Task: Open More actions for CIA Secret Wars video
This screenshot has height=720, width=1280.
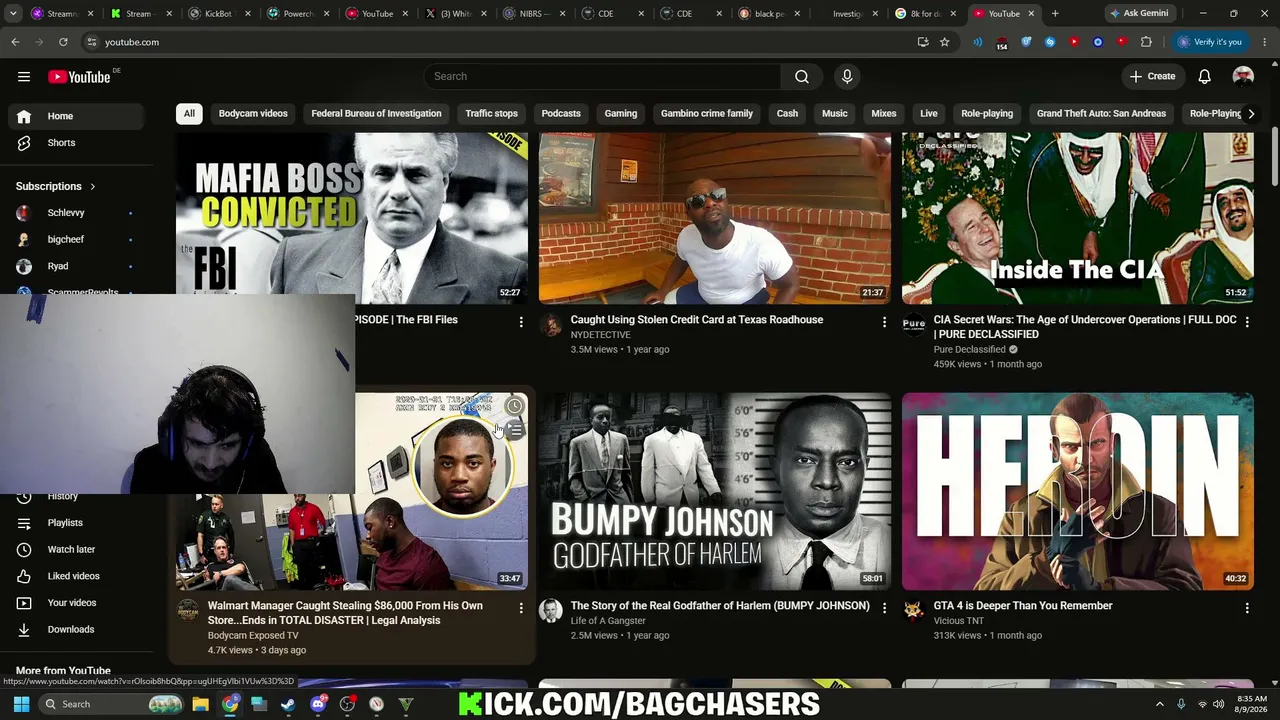Action: point(1247,322)
